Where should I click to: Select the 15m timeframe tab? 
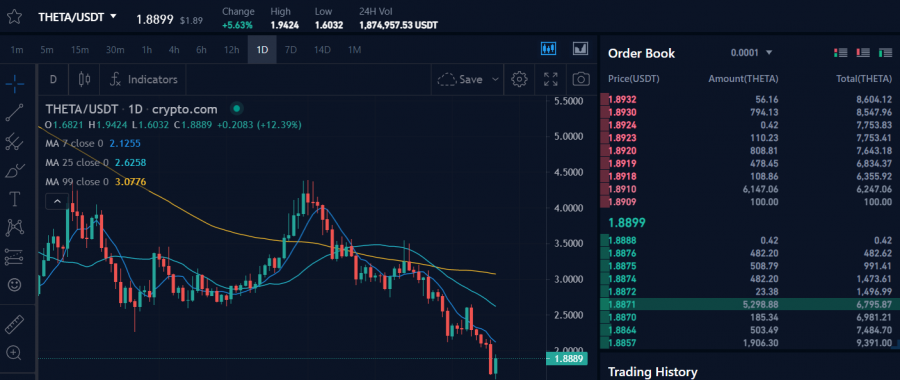tap(80, 50)
